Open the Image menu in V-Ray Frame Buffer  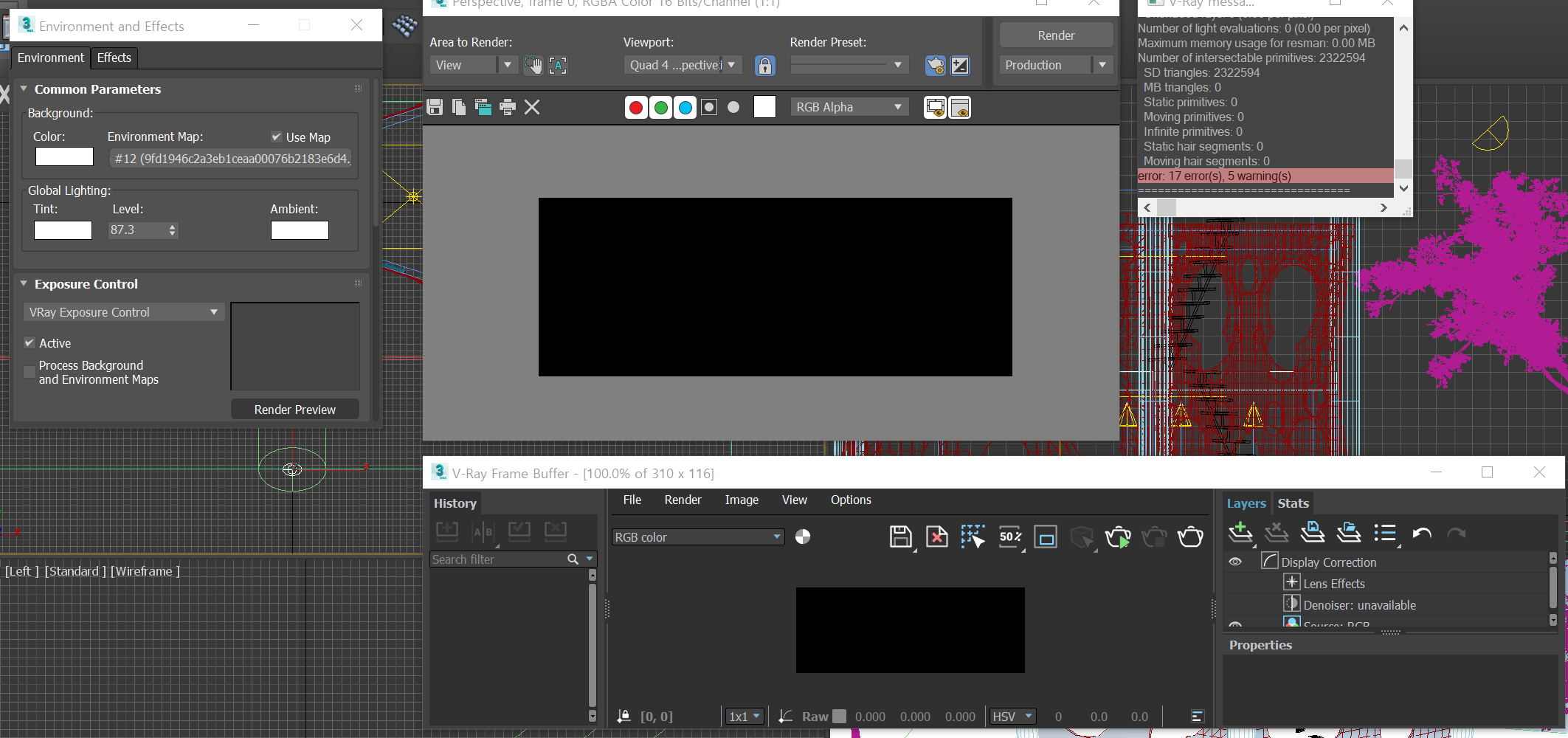click(x=742, y=500)
